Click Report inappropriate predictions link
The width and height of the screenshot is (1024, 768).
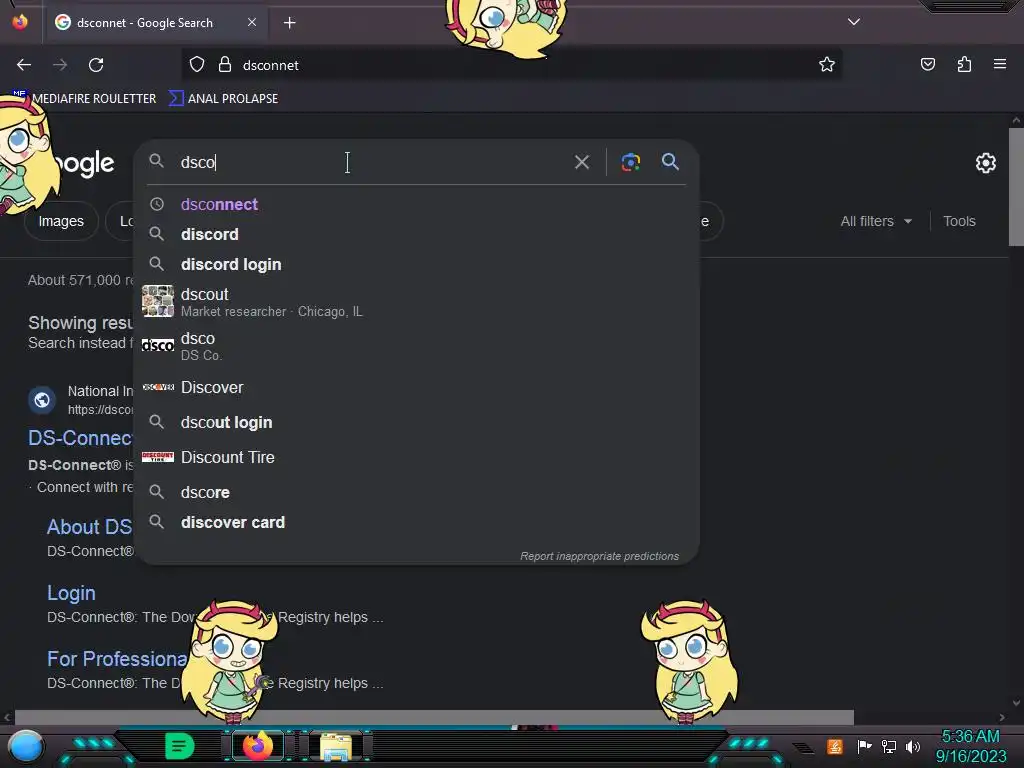599,556
